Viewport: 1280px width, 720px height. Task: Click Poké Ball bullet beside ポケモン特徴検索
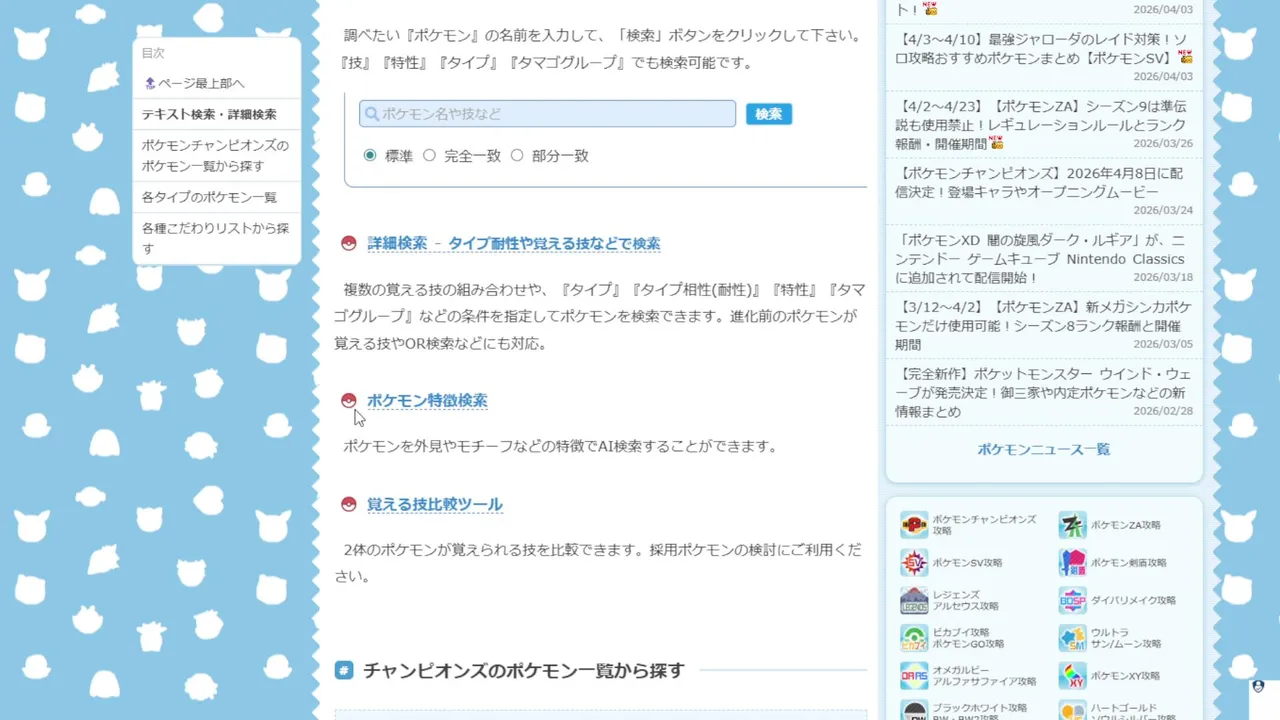[348, 400]
